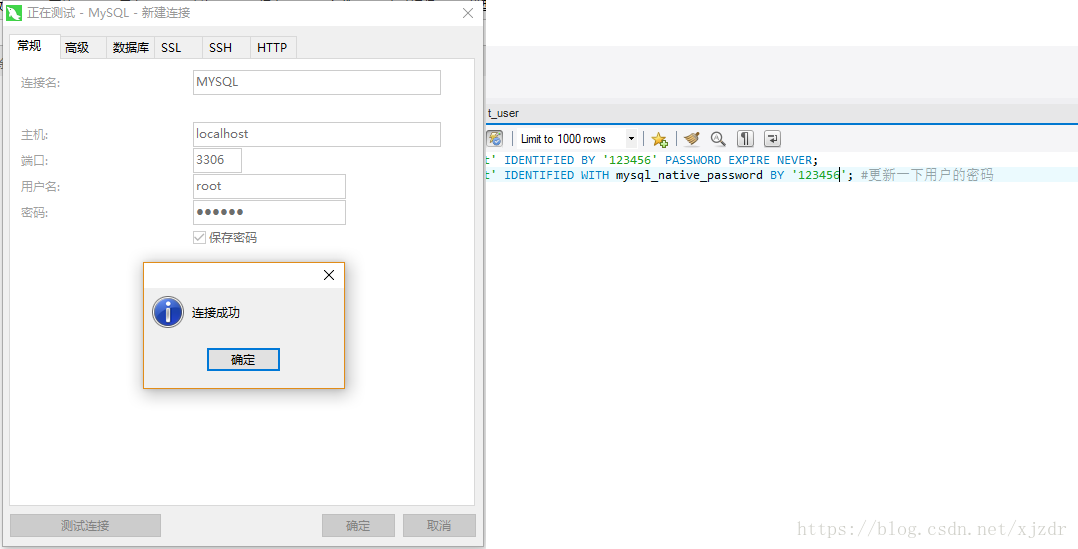Click the 端口 field containing 3306
Image resolution: width=1078 pixels, height=549 pixels.
(x=217, y=160)
